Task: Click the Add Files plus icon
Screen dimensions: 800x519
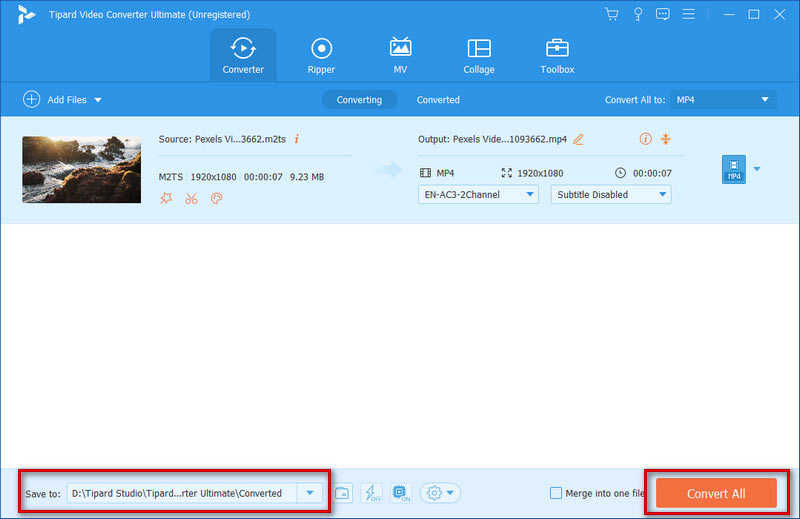Action: [32, 99]
